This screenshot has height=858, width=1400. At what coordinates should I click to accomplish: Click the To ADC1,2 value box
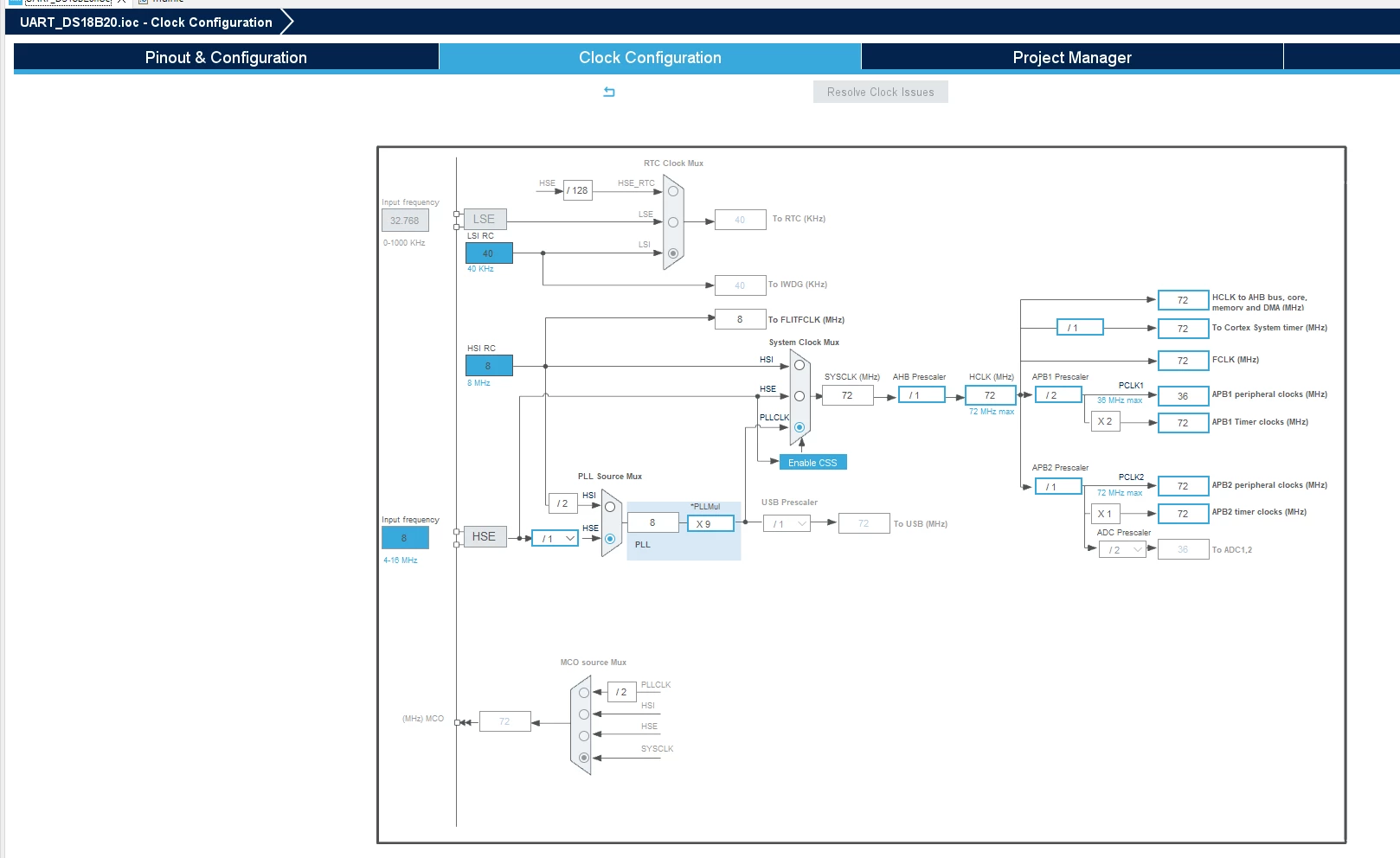pyautogui.click(x=1183, y=549)
